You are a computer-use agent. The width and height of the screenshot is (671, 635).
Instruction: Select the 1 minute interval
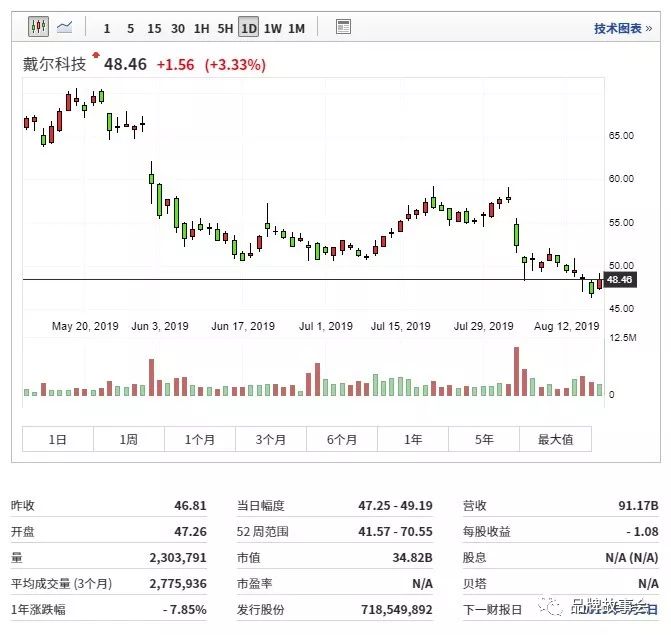pos(107,28)
